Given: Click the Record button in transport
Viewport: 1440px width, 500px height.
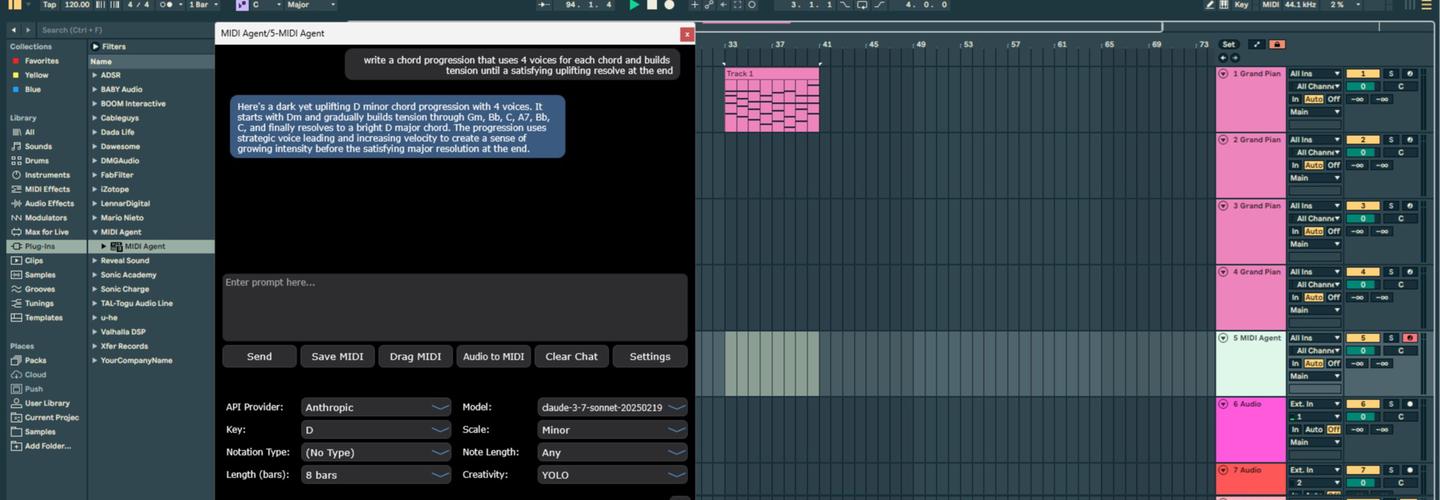Looking at the screenshot, I should [x=669, y=5].
